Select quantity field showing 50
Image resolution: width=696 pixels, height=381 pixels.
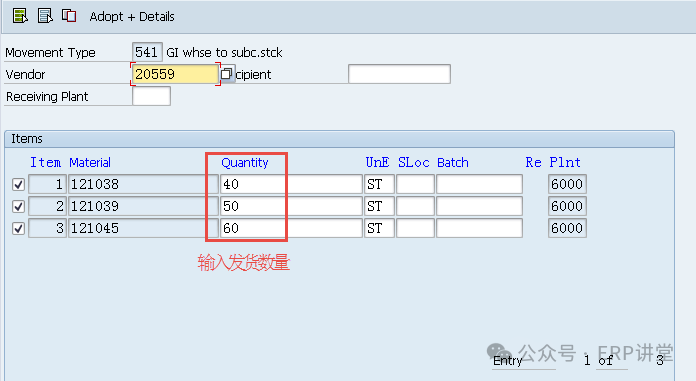[291, 206]
